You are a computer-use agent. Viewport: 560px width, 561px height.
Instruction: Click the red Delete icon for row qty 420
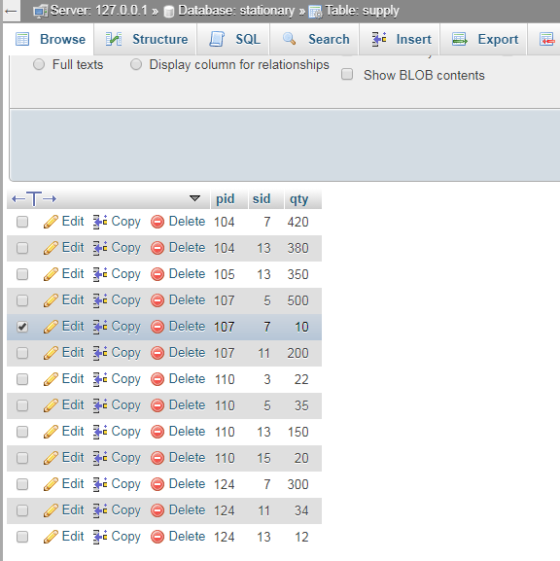coord(157,222)
